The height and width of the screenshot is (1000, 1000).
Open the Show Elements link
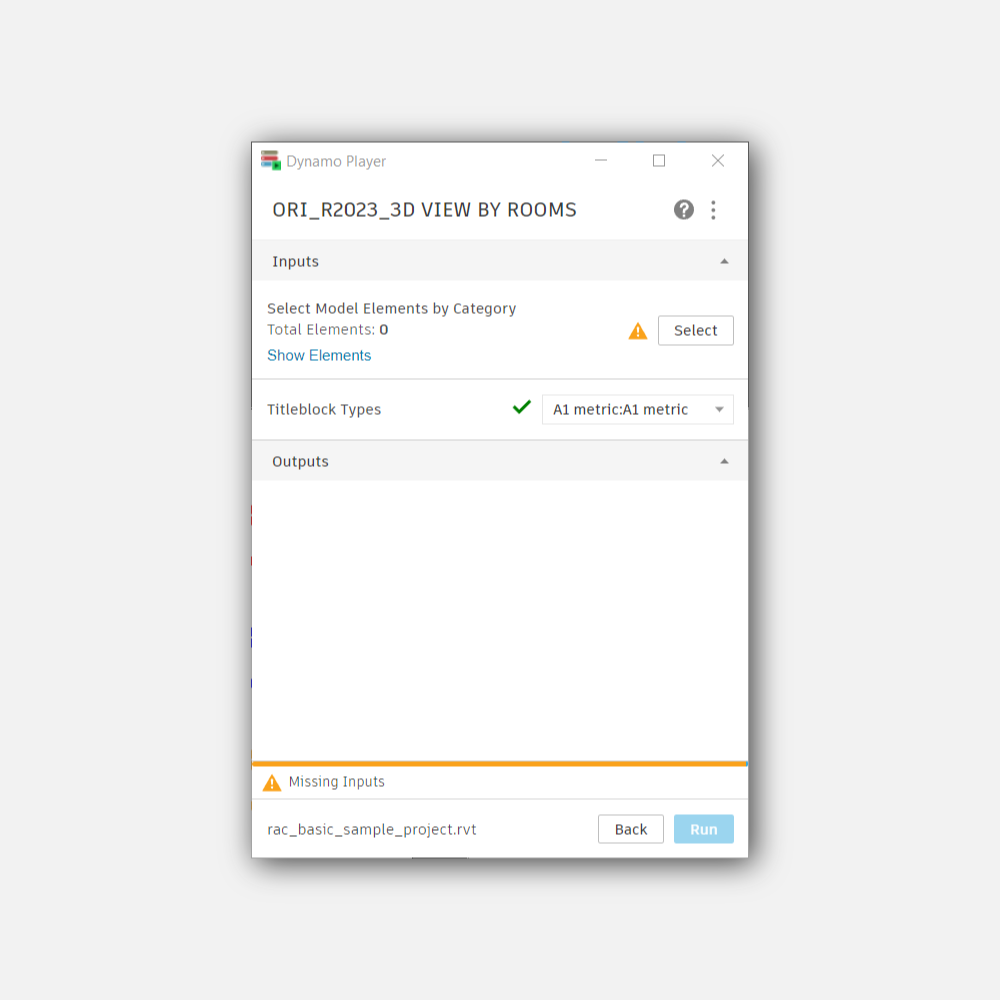point(319,355)
